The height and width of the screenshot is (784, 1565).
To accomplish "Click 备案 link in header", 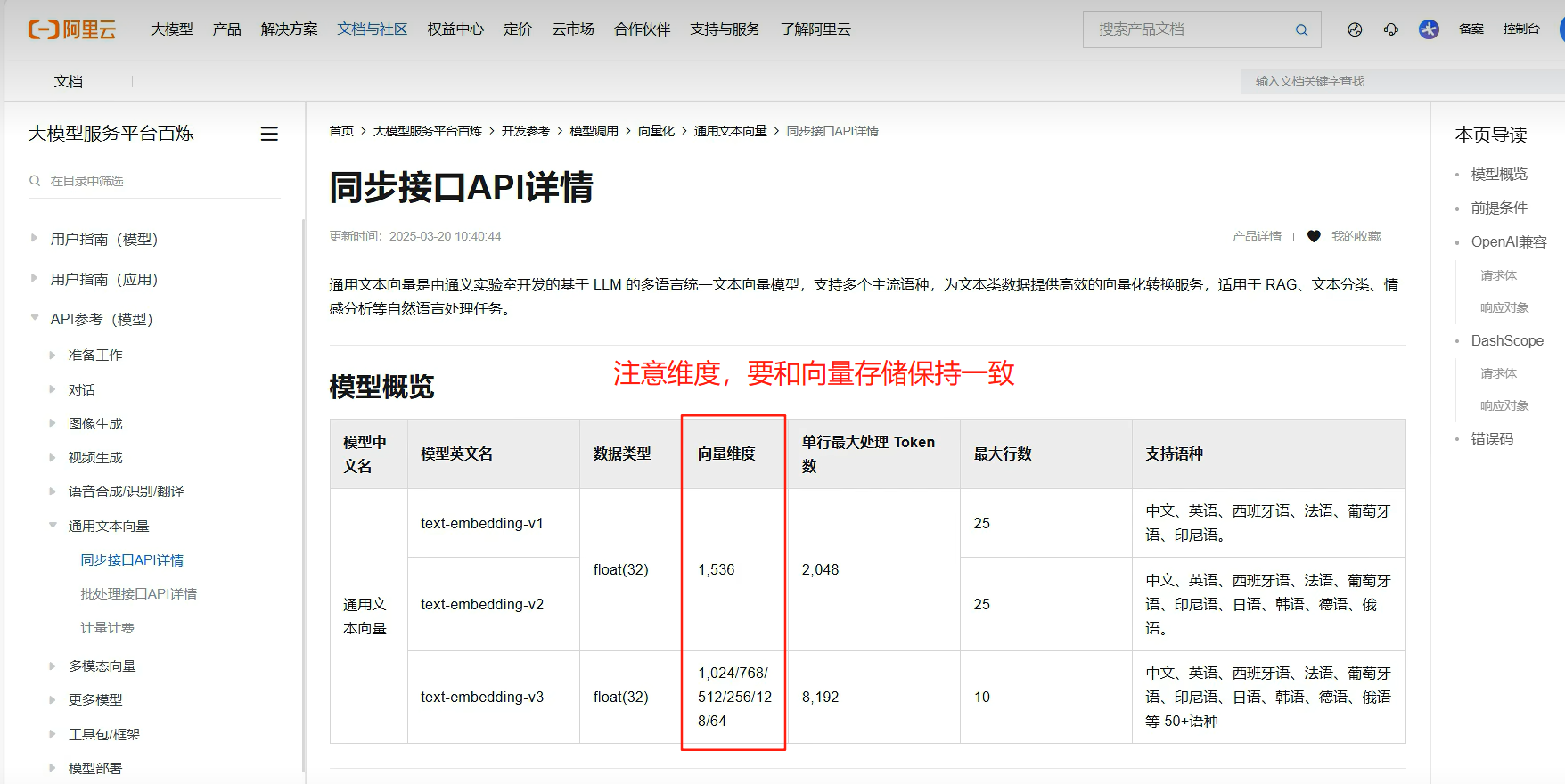I will (x=1471, y=29).
